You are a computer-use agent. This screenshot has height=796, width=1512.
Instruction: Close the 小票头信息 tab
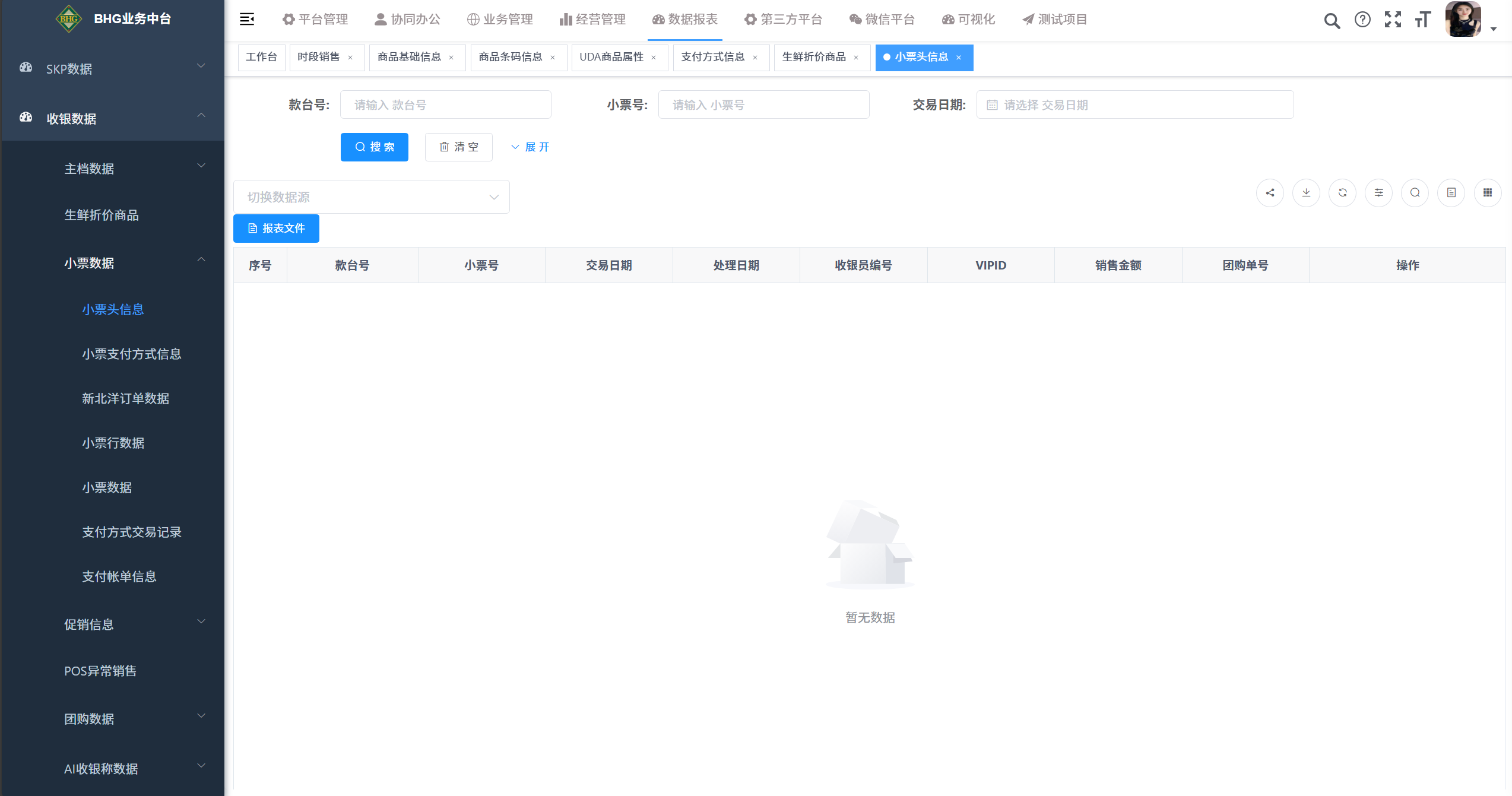[x=958, y=58]
